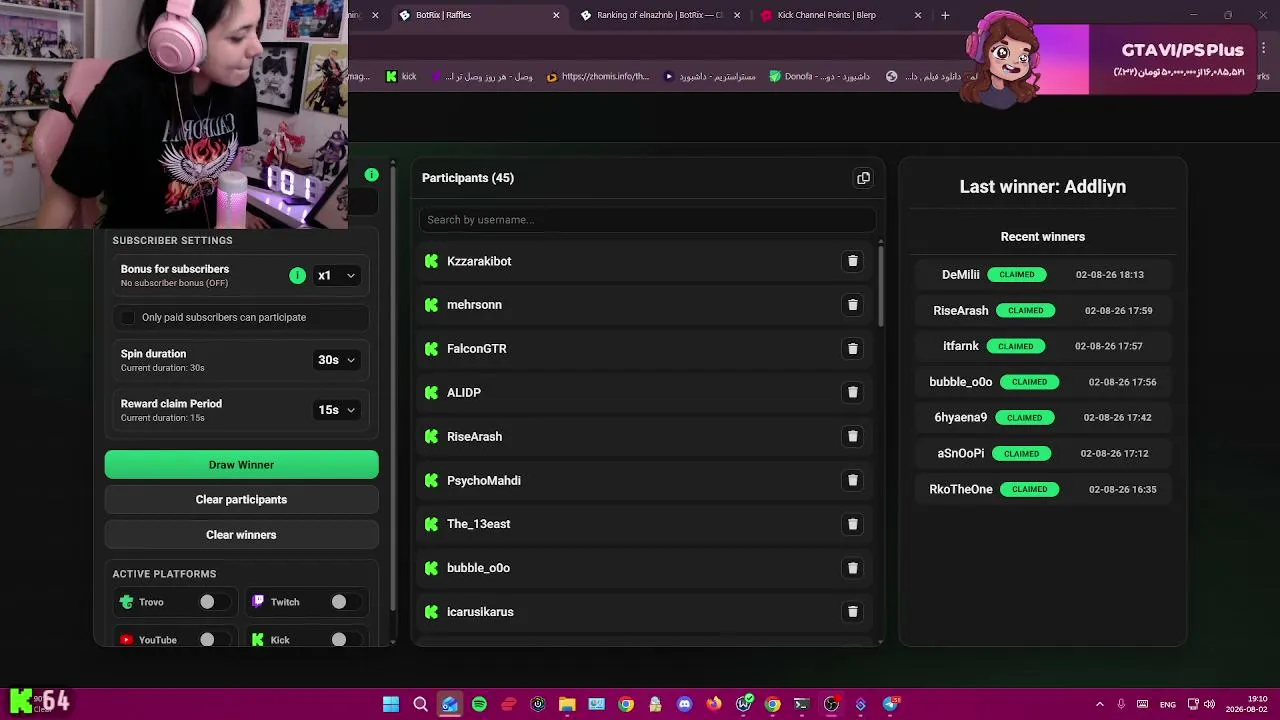This screenshot has height=720, width=1280.
Task: Open Spotify from the taskbar
Action: [x=479, y=704]
